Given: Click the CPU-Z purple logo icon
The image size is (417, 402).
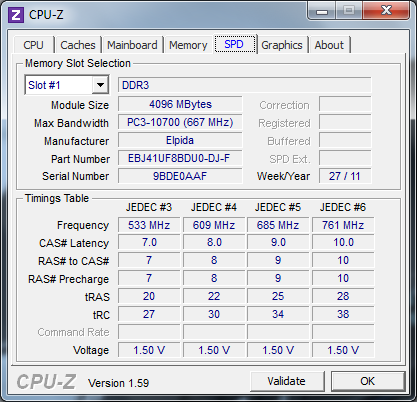Looking at the screenshot, I should click(x=16, y=15).
